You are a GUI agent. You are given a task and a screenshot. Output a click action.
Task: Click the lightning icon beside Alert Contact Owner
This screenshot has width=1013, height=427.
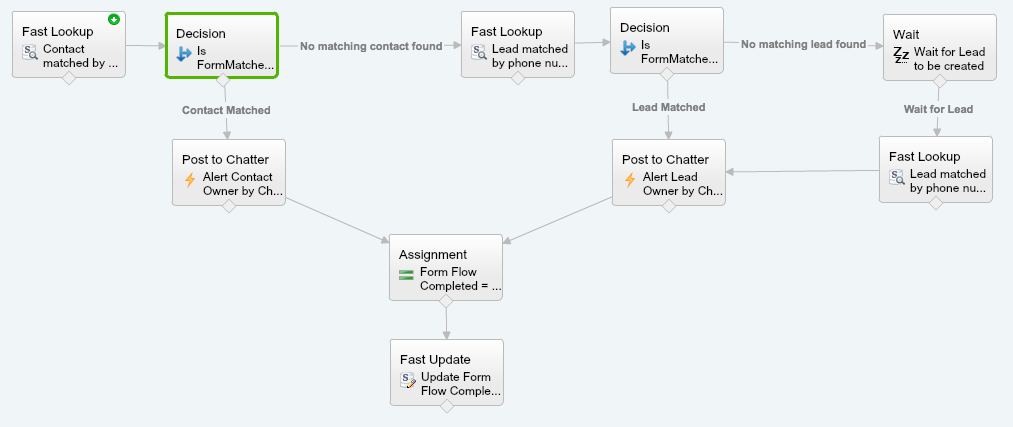click(x=190, y=181)
